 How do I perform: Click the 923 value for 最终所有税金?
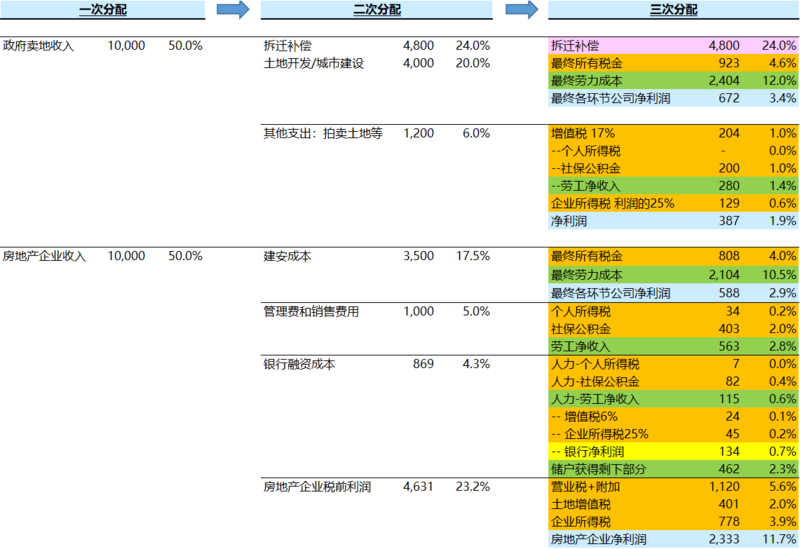[729, 63]
